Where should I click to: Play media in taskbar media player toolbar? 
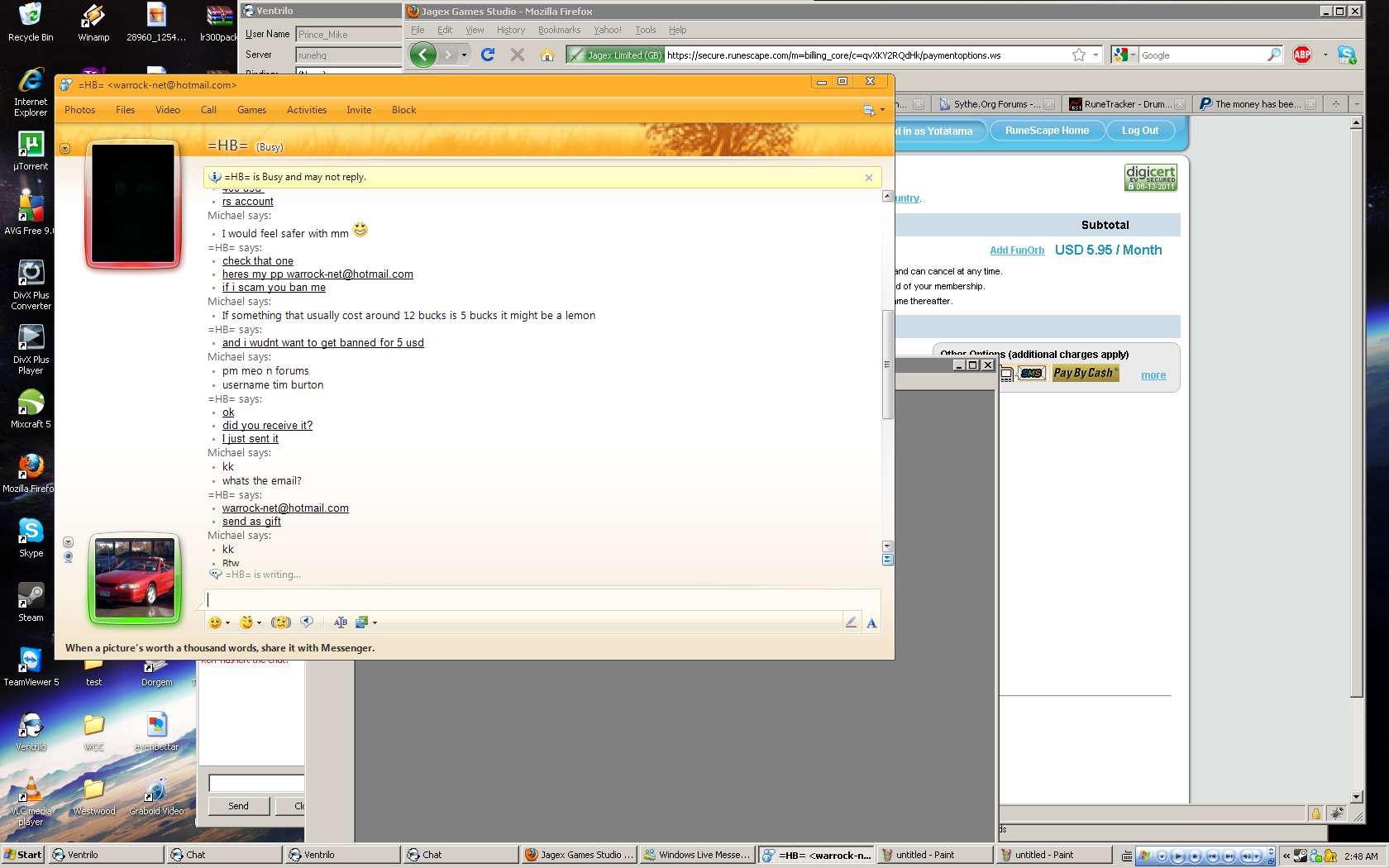pos(1178,856)
